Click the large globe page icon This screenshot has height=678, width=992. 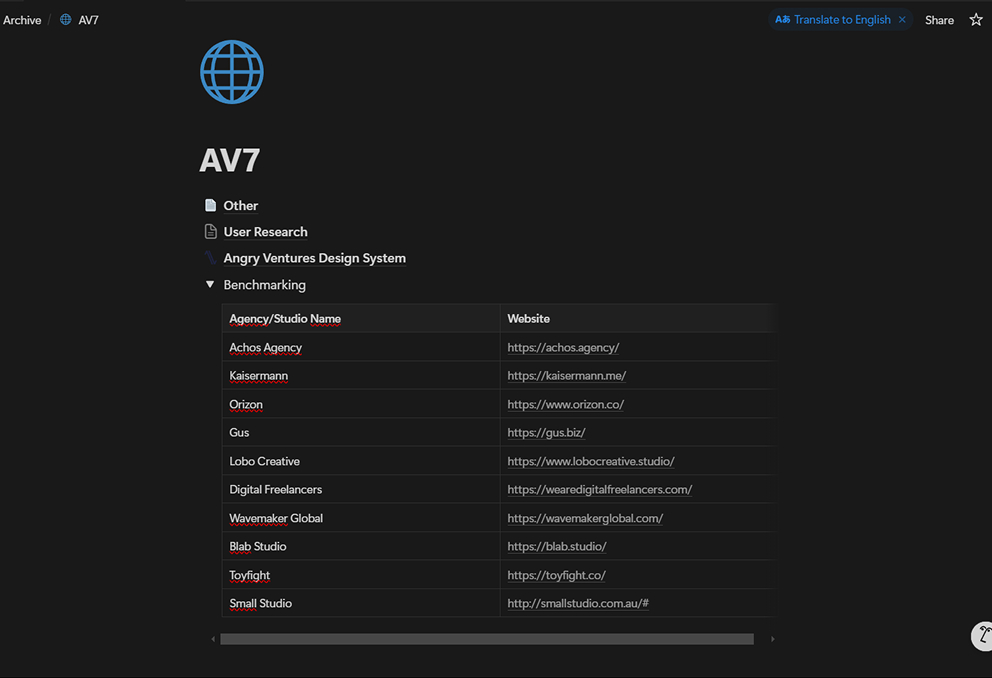point(232,72)
